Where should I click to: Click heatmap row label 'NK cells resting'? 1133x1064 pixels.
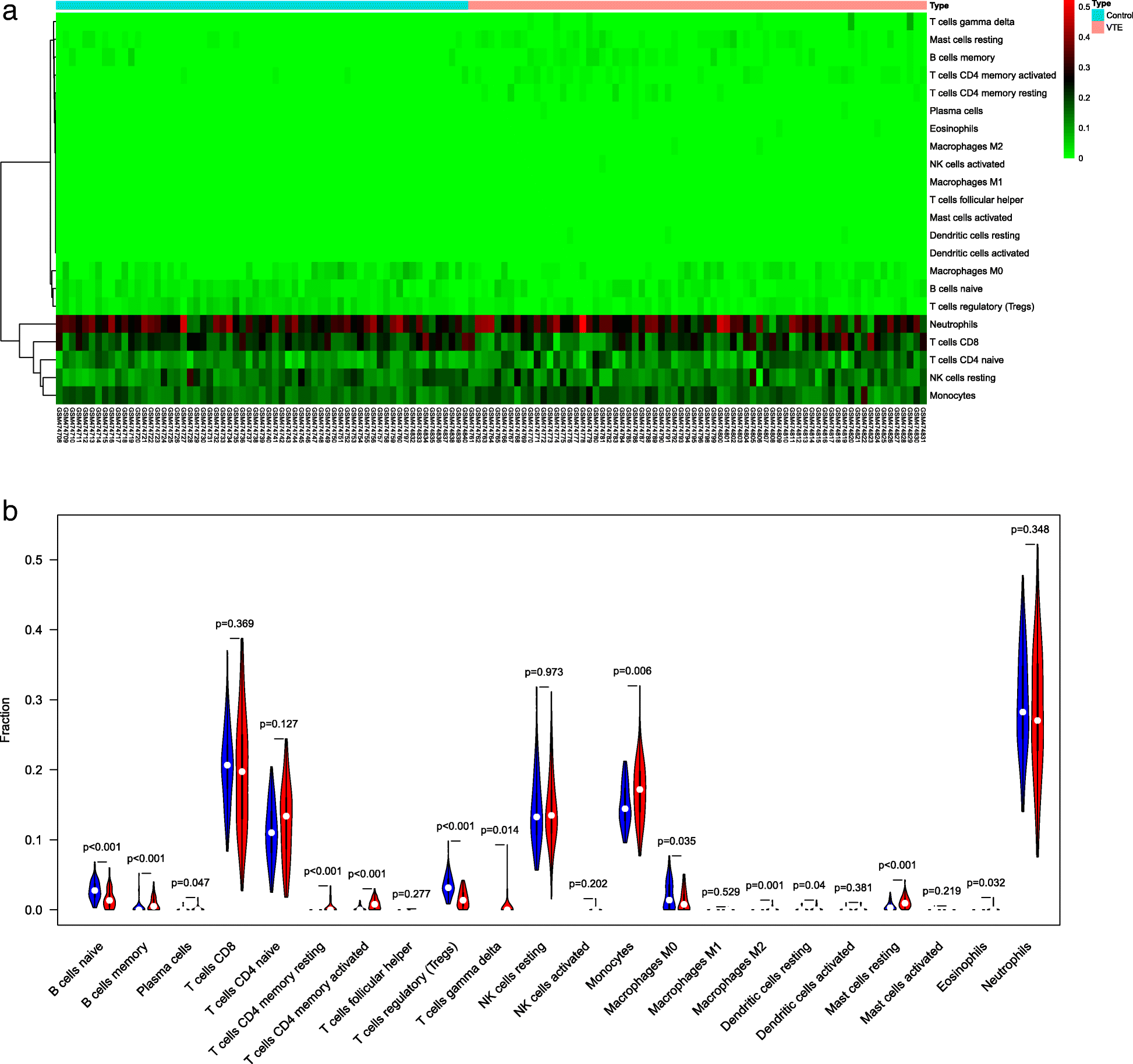[962, 378]
